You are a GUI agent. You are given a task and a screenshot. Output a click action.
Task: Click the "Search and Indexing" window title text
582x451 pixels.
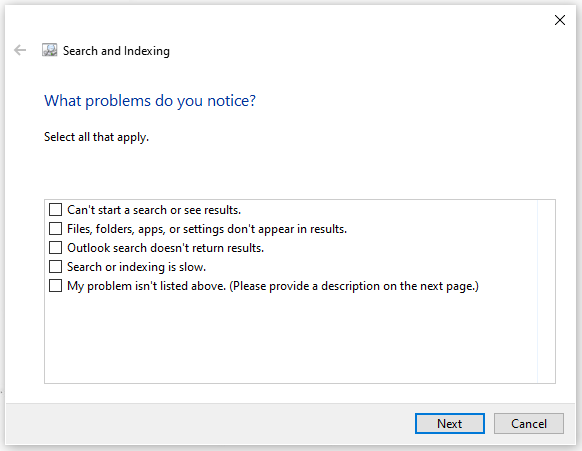116,51
